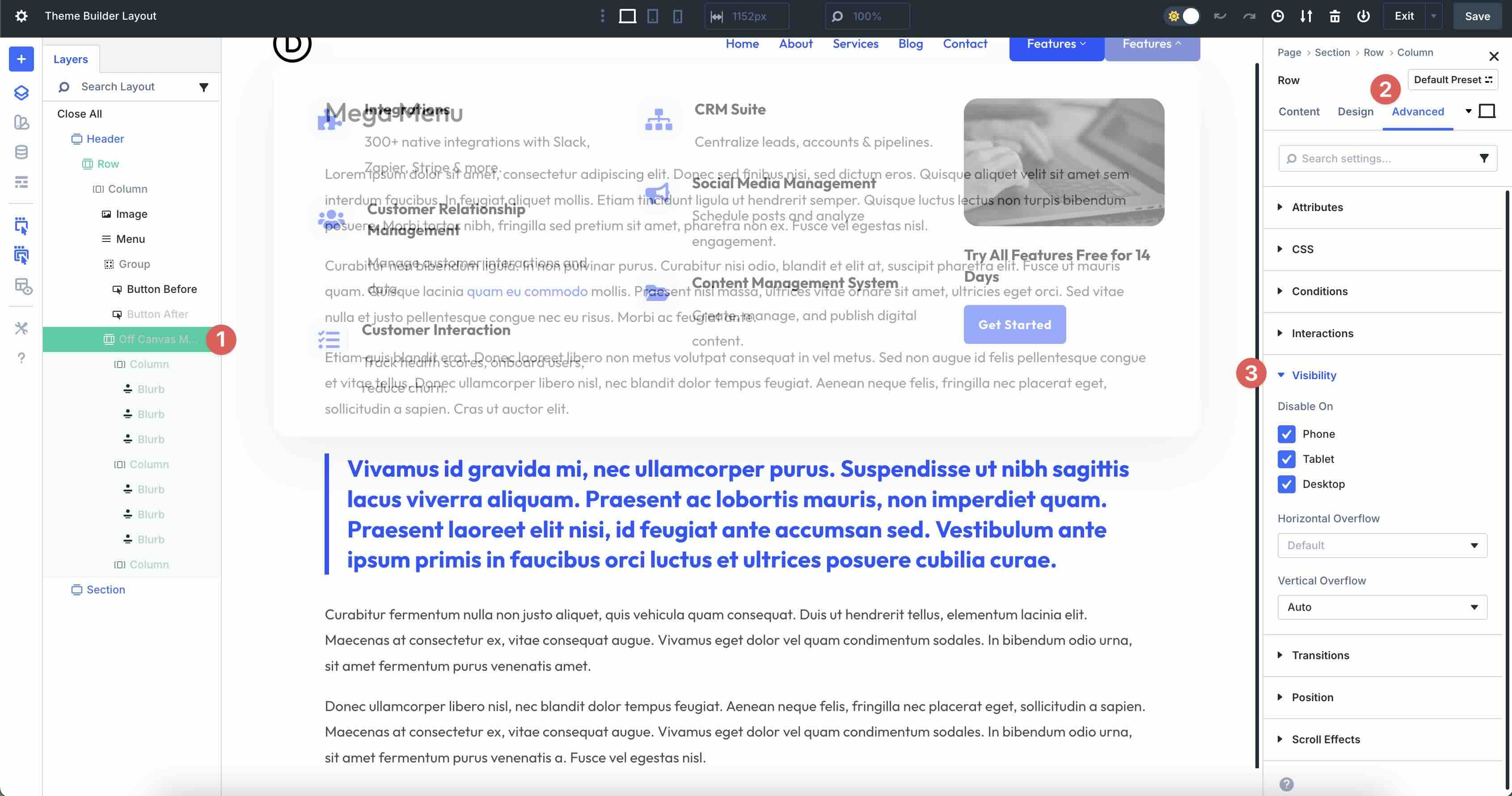
Task: Open Divi builder help with question mark icon
Action: coord(21,357)
